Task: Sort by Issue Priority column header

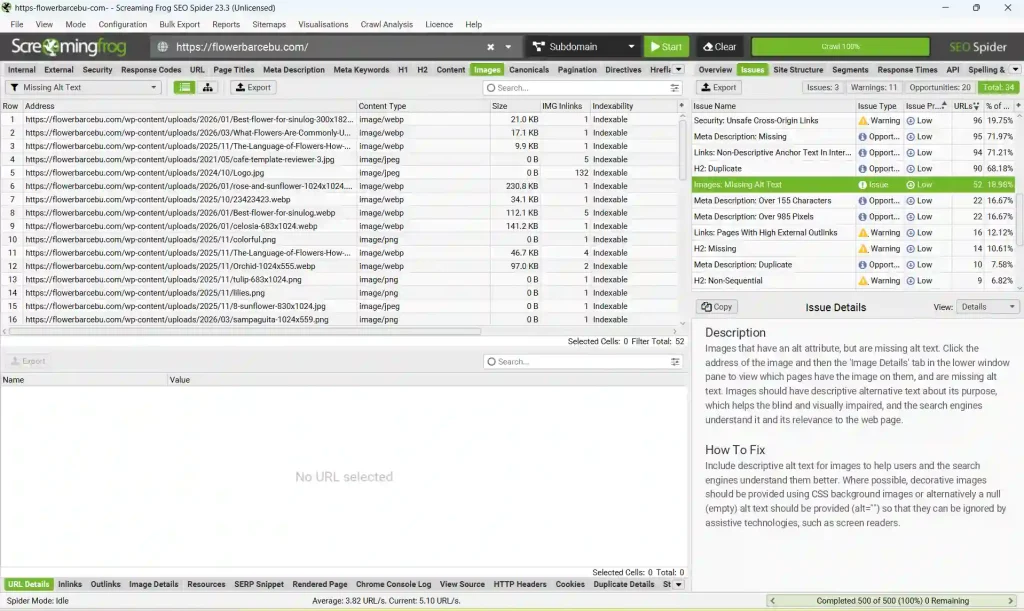Action: [x=926, y=106]
